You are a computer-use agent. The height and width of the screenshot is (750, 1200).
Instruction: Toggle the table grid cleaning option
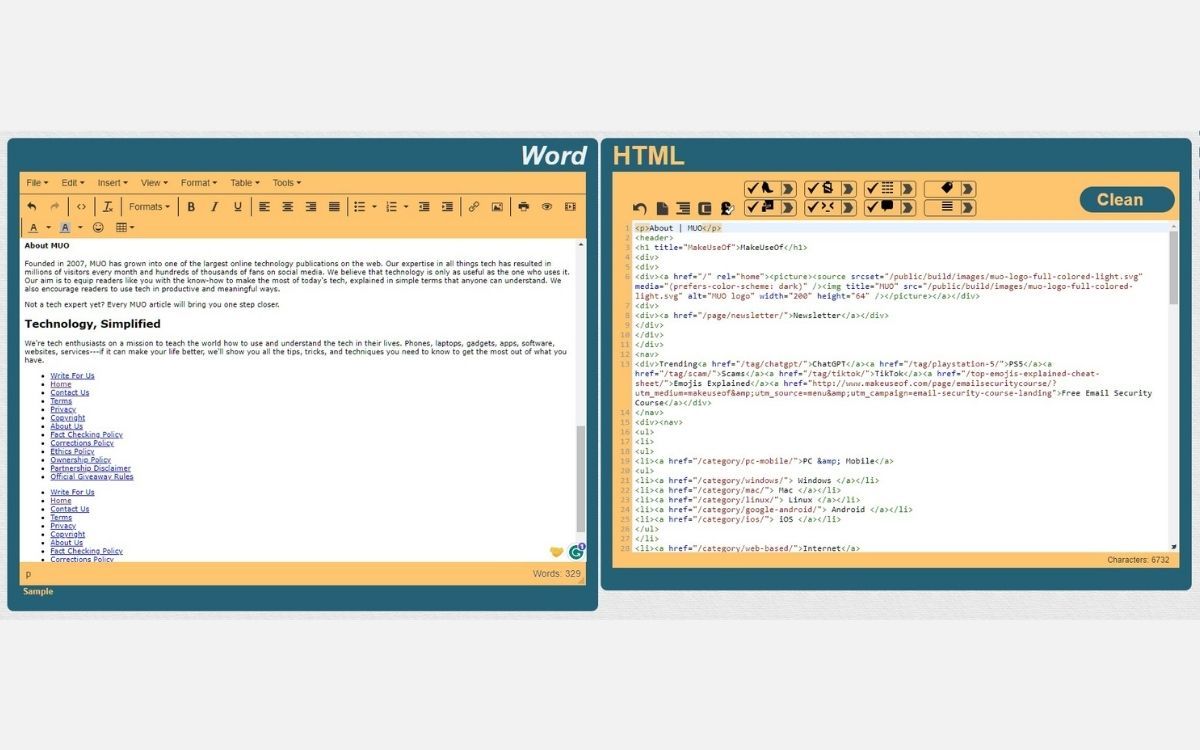[883, 189]
